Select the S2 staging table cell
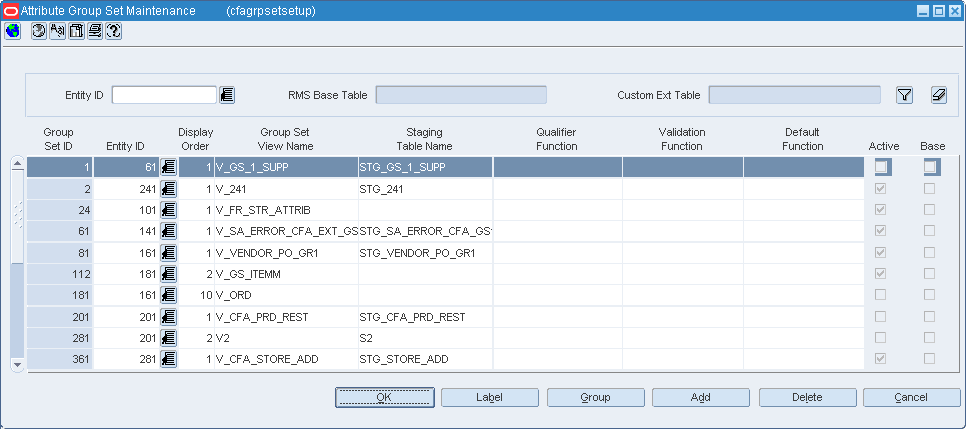Screen dimensions: 966x429 [x=425, y=338]
